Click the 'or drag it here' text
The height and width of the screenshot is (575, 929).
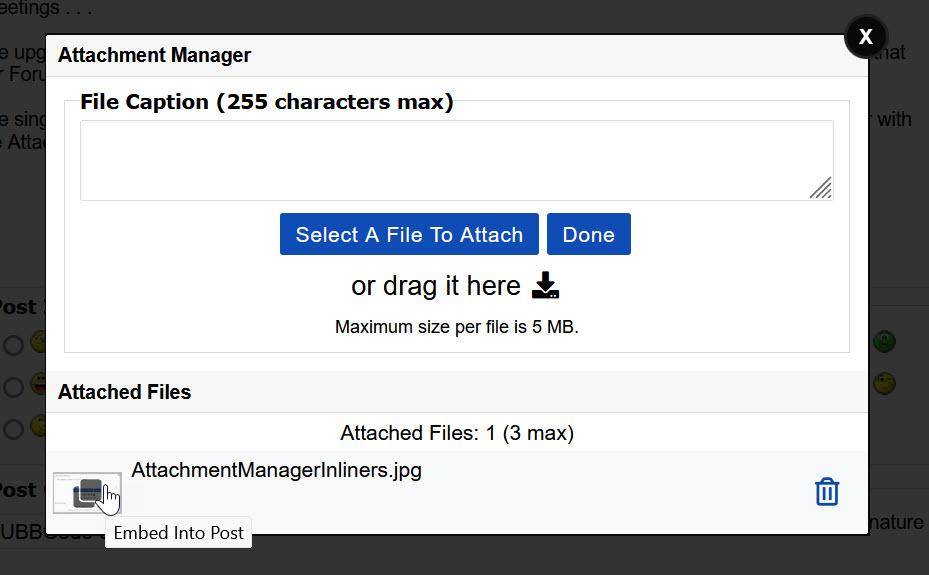(436, 286)
